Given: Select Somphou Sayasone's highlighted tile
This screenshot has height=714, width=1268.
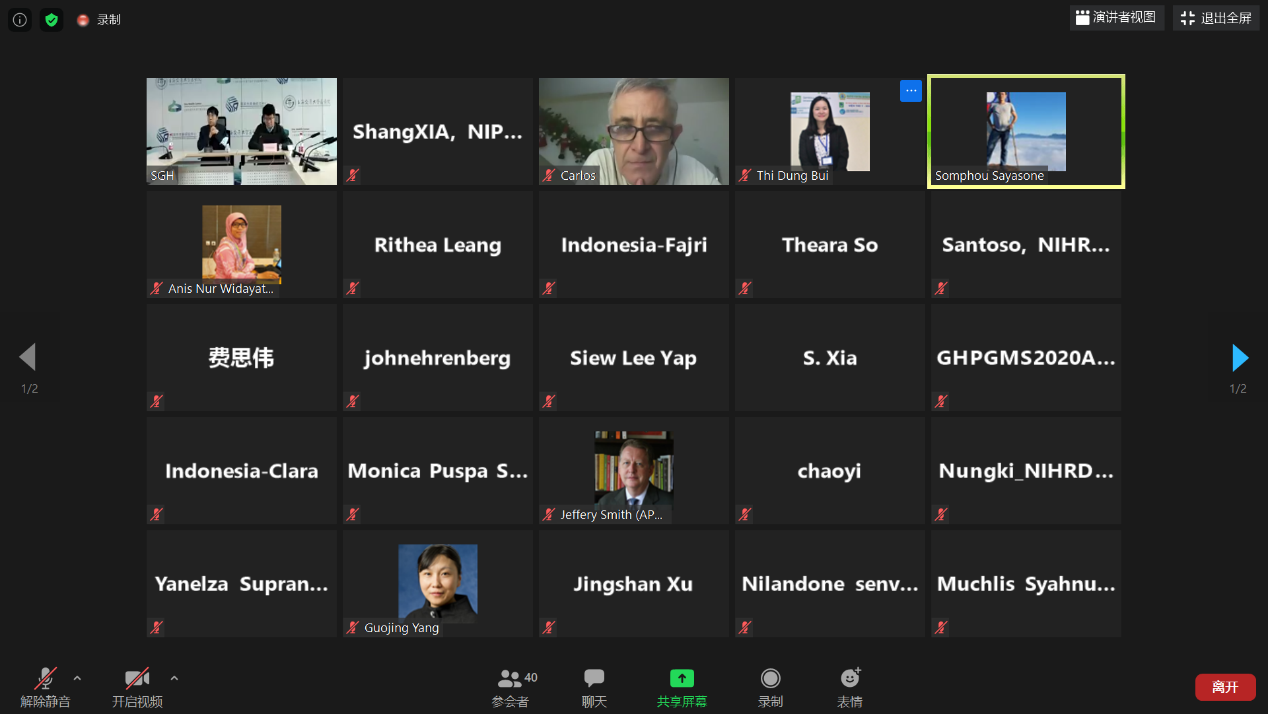Looking at the screenshot, I should click(x=1026, y=130).
